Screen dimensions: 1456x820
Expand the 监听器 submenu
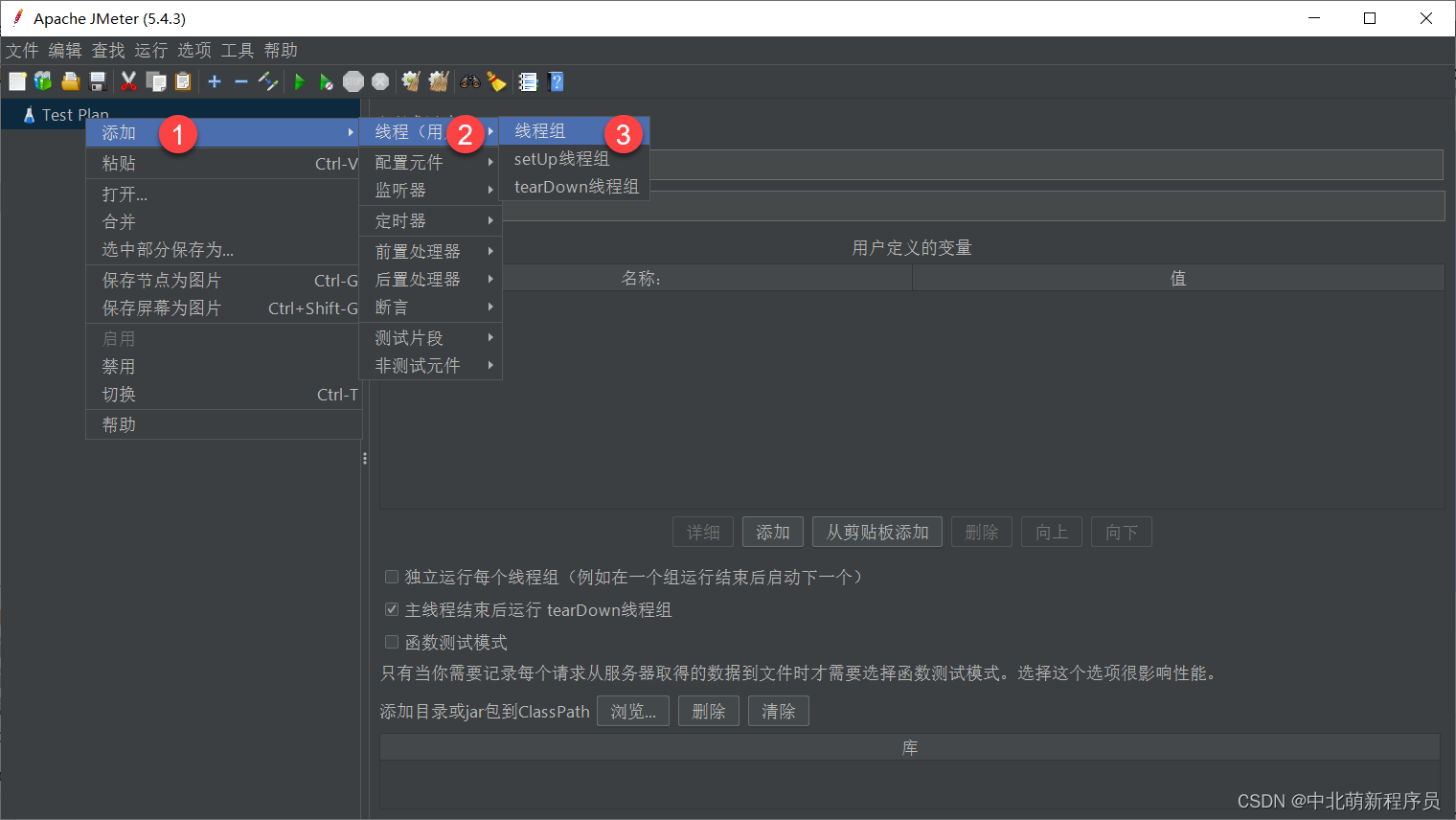430,190
